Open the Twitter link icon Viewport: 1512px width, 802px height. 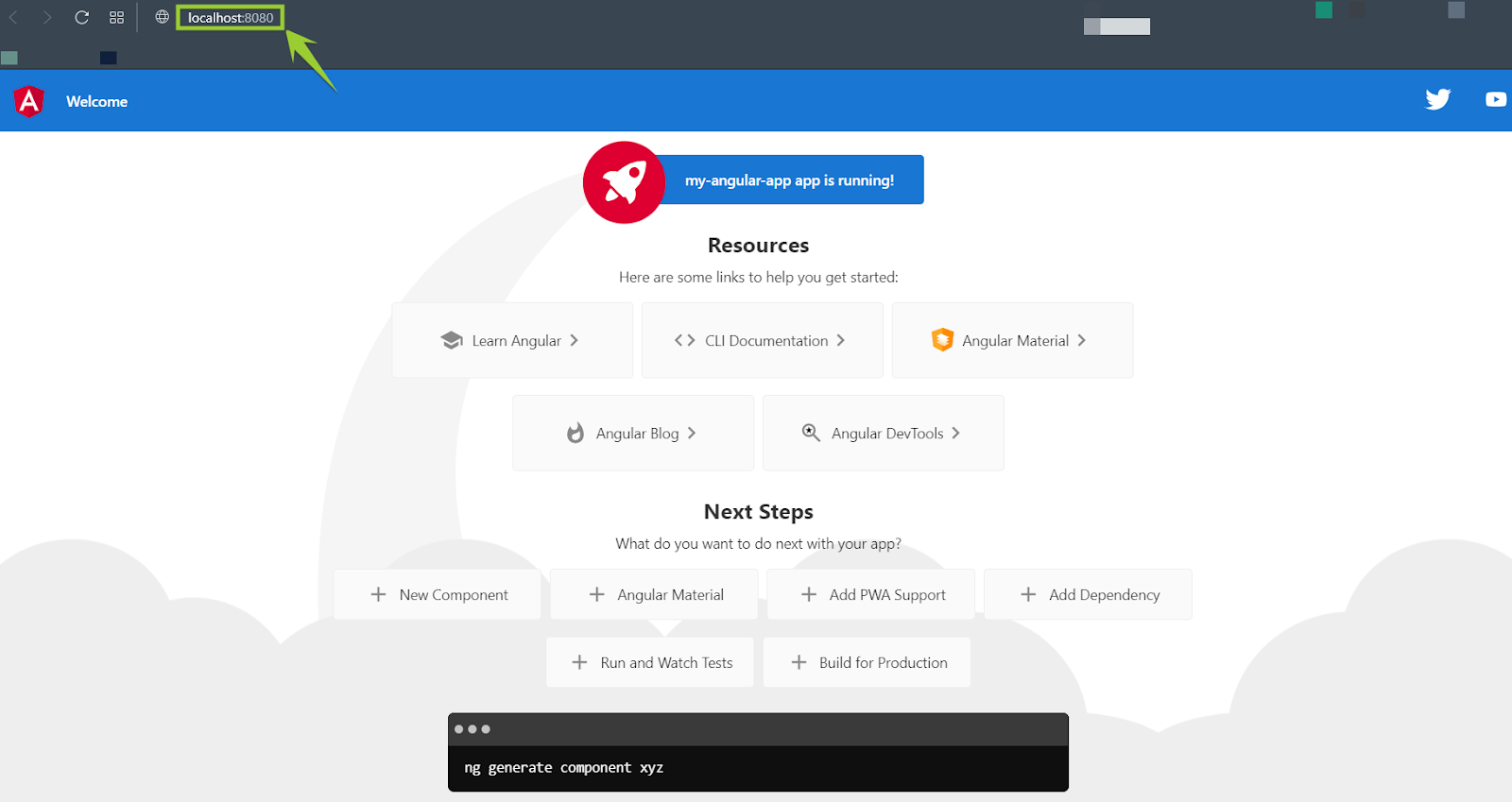point(1437,99)
